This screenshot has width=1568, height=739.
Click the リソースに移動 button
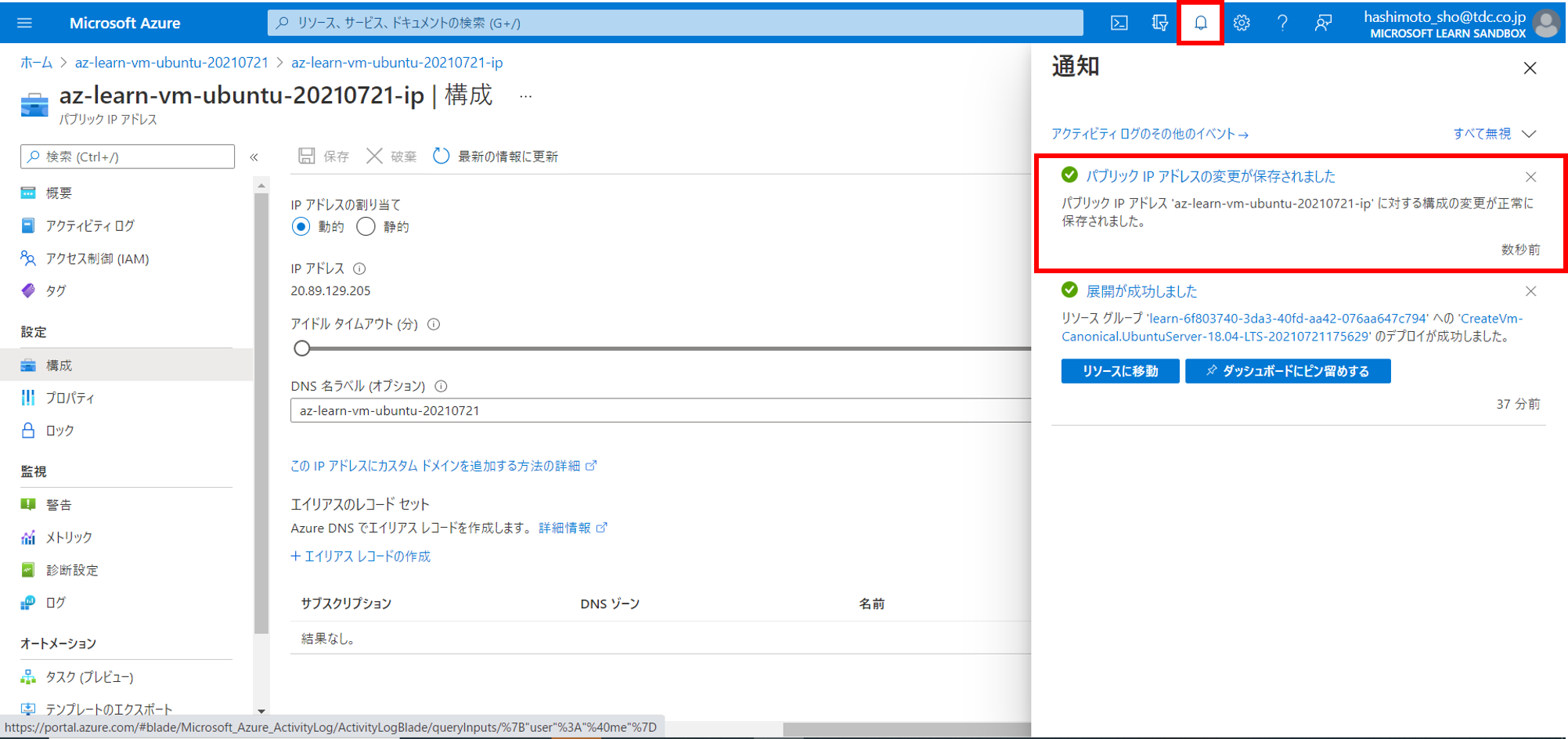coord(1120,371)
